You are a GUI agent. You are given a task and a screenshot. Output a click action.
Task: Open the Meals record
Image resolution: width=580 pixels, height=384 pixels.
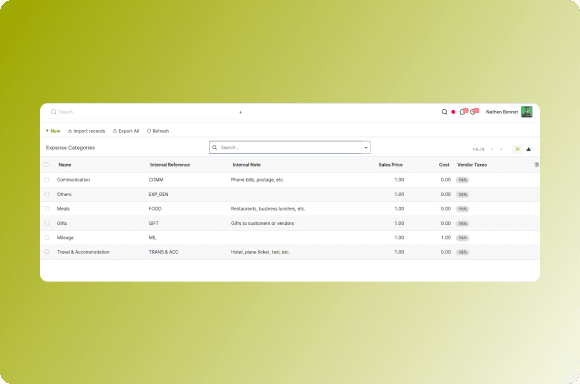[63, 209]
